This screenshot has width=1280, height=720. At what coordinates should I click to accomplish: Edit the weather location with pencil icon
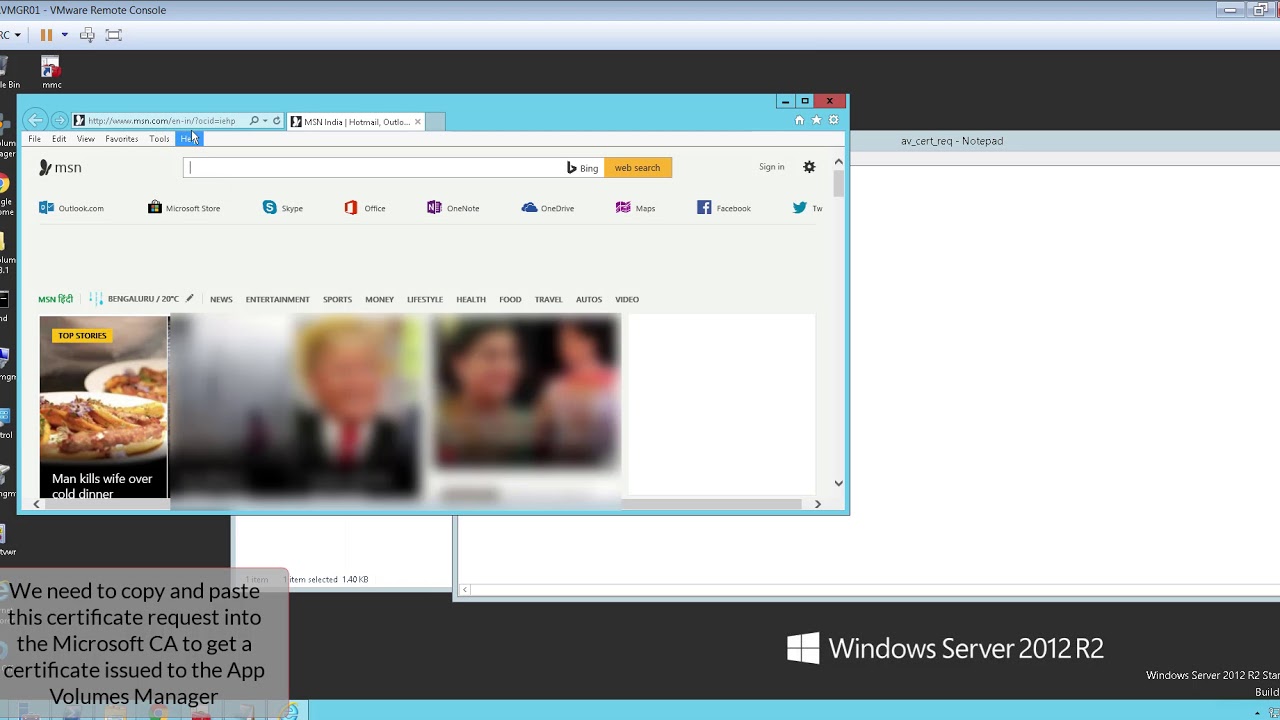[x=189, y=298]
